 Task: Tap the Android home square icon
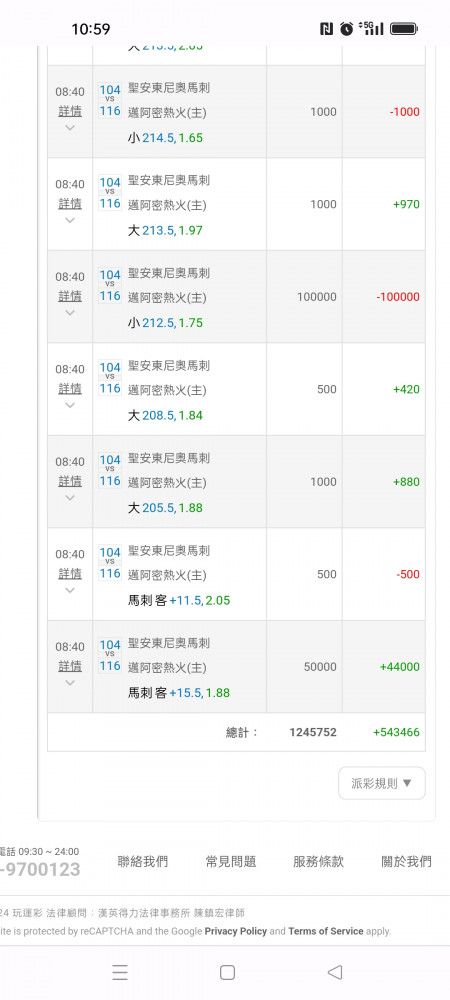point(227,972)
